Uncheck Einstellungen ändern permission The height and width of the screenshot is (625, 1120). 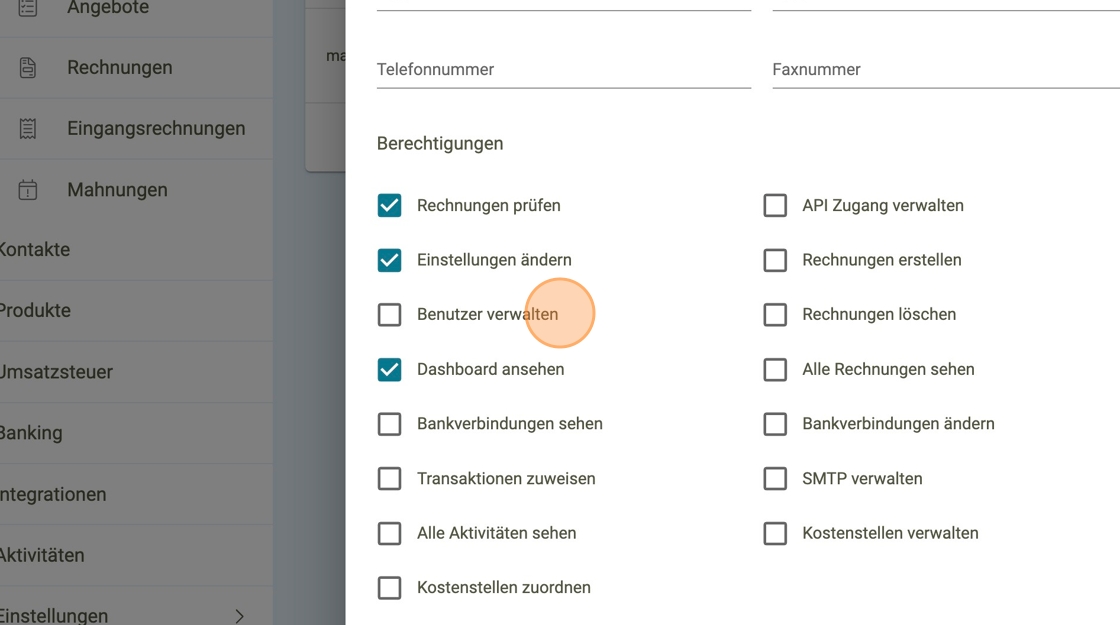389,260
